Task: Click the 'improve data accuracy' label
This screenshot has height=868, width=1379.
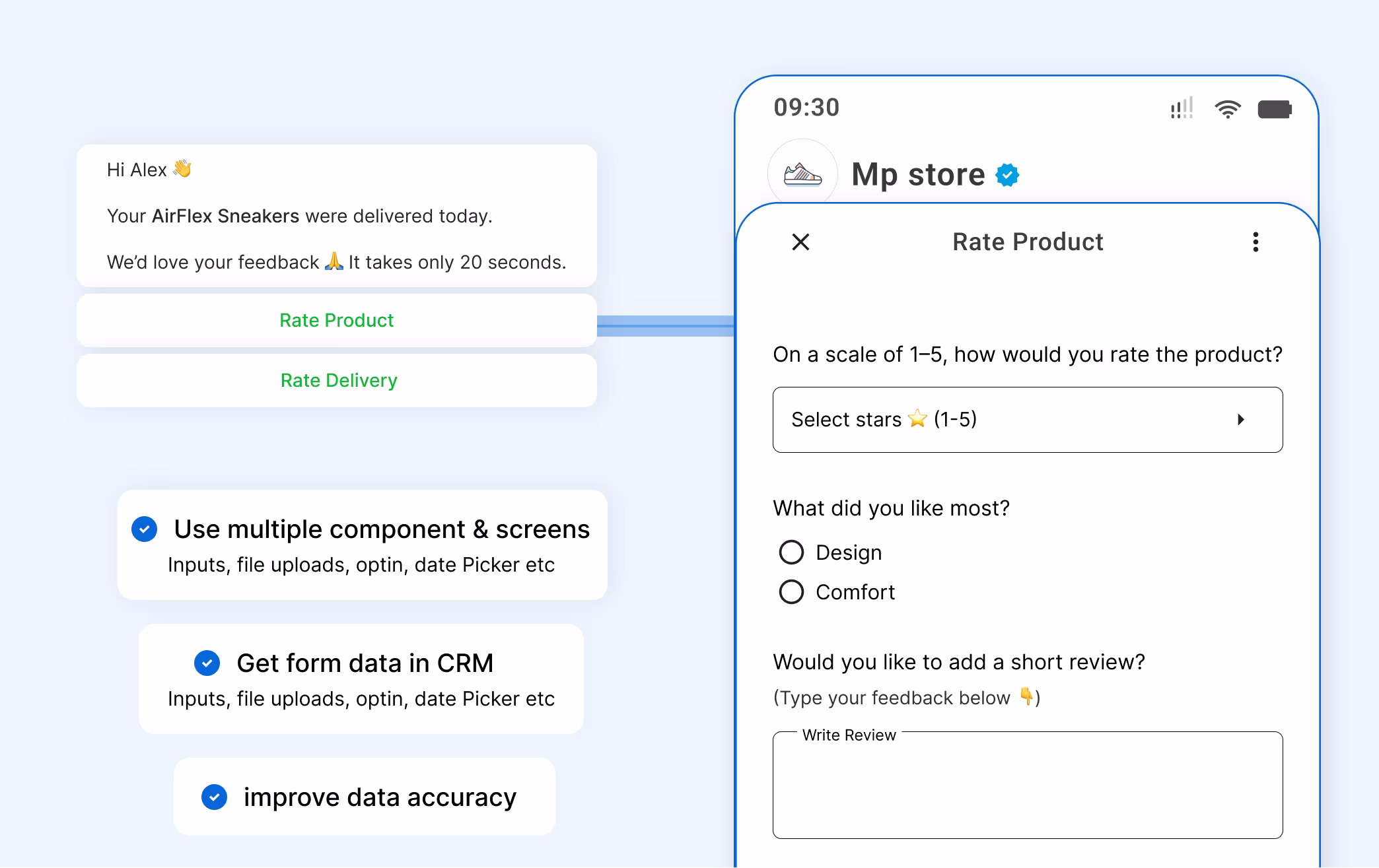Action: coord(380,797)
